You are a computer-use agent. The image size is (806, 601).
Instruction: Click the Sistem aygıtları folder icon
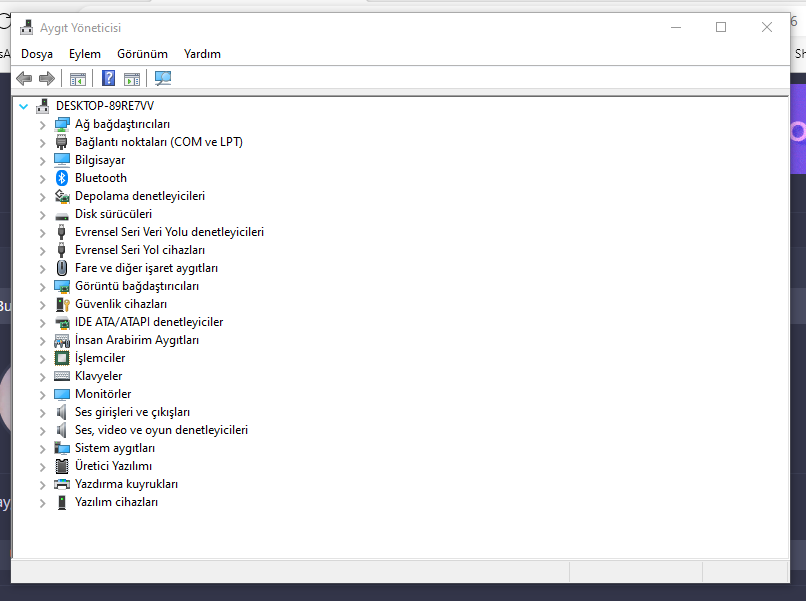tap(62, 448)
